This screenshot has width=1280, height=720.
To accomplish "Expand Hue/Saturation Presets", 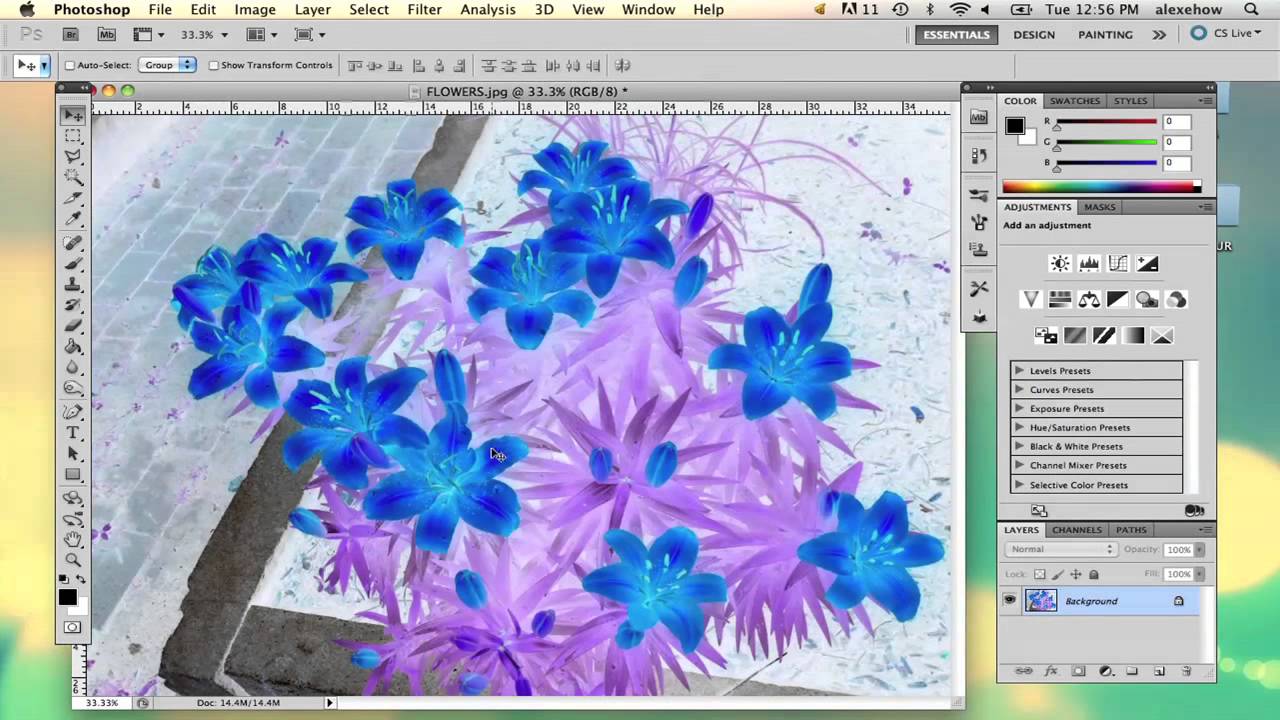I will [x=1019, y=428].
